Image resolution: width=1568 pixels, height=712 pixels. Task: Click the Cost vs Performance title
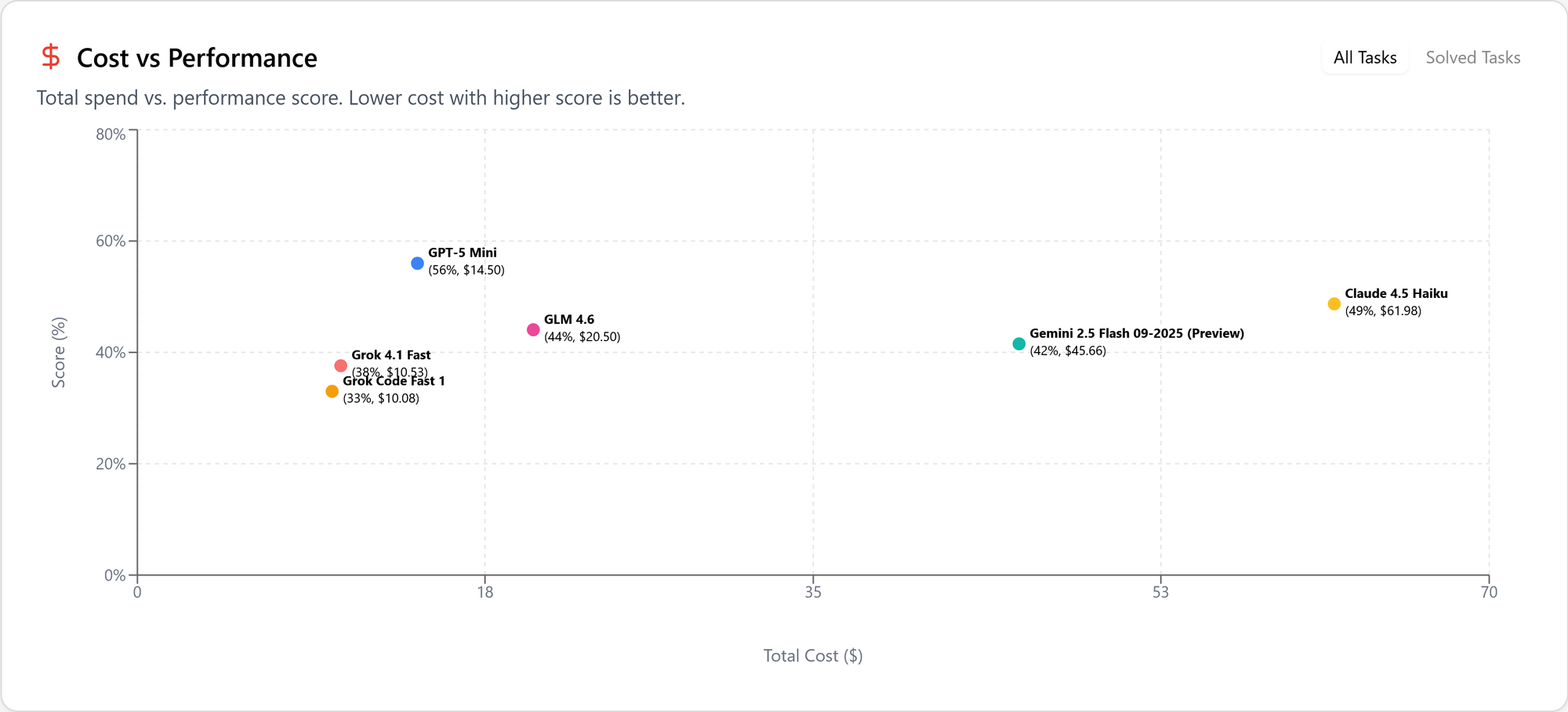coord(197,57)
